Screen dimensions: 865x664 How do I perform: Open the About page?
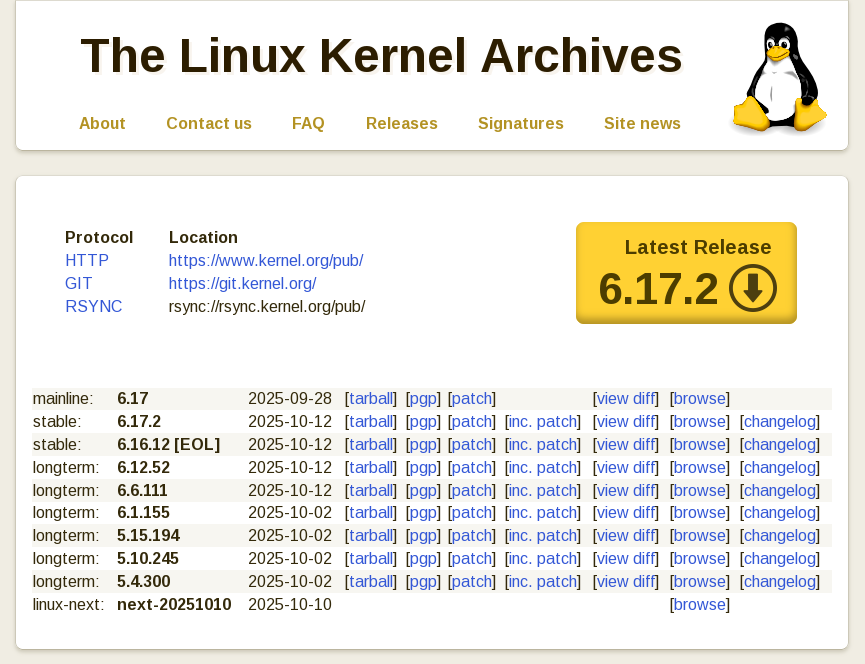(x=102, y=123)
